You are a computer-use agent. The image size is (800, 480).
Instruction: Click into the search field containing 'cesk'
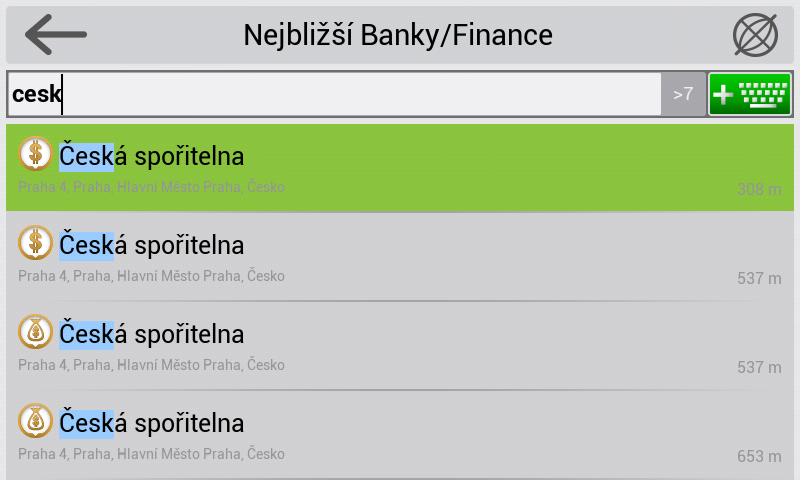tap(334, 94)
